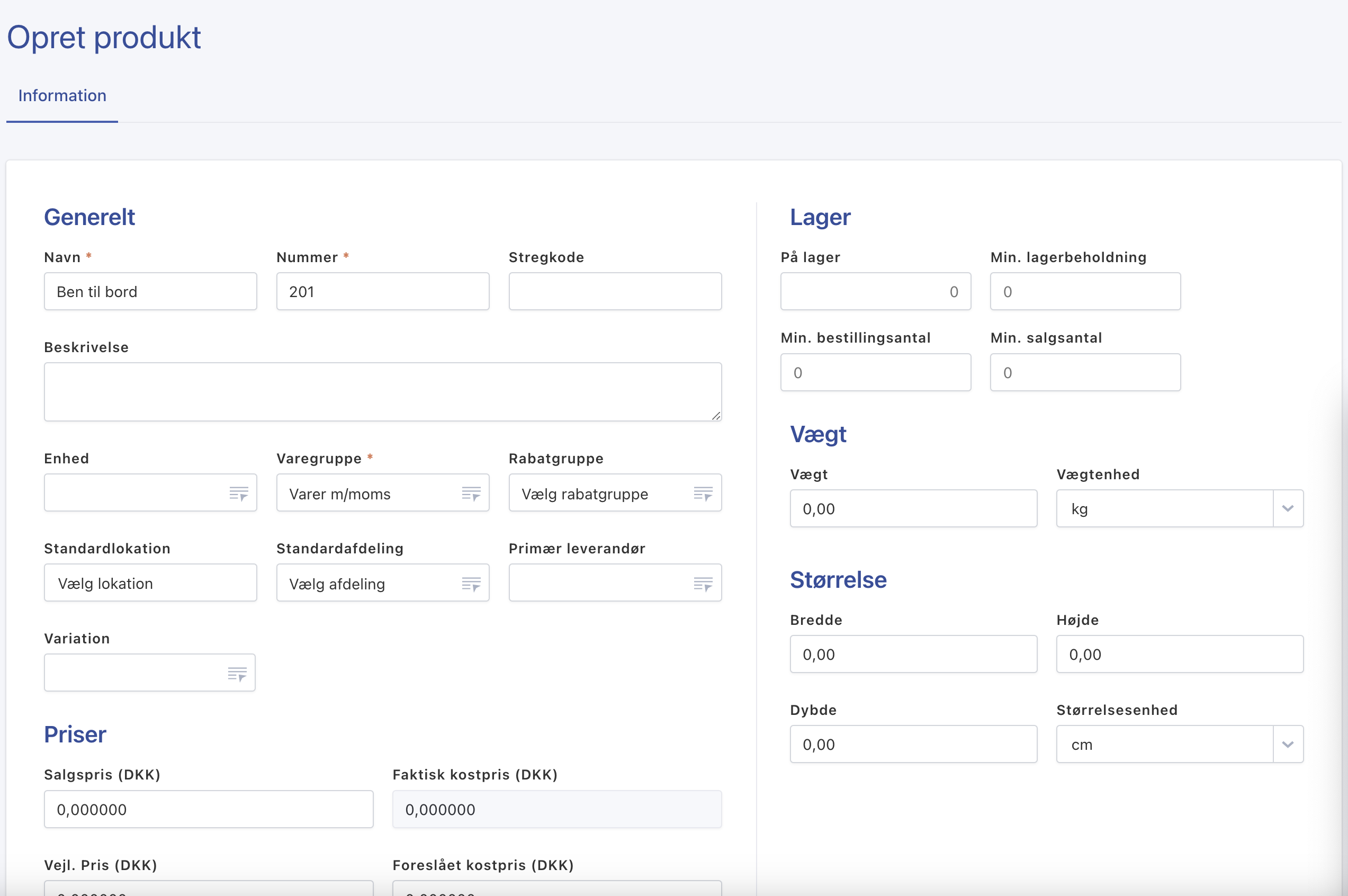The width and height of the screenshot is (1348, 896).
Task: Expand the Vægtenhed kg dropdown arrow
Action: pos(1288,508)
